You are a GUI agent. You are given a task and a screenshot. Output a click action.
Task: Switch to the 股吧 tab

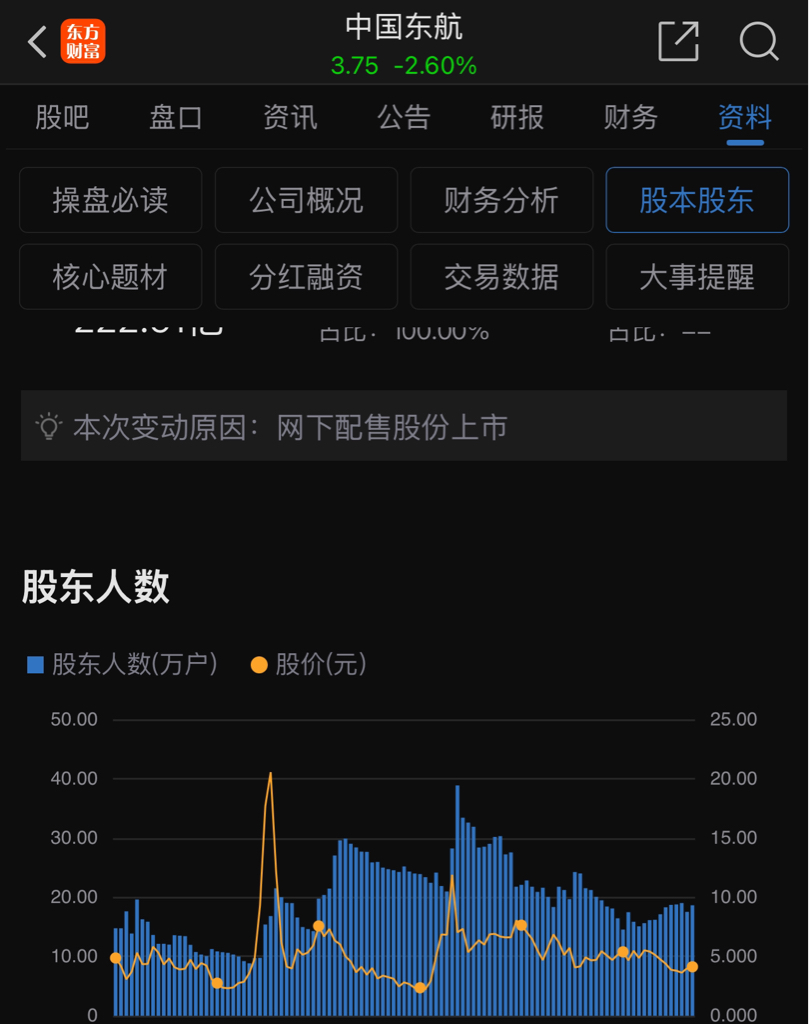(x=62, y=118)
